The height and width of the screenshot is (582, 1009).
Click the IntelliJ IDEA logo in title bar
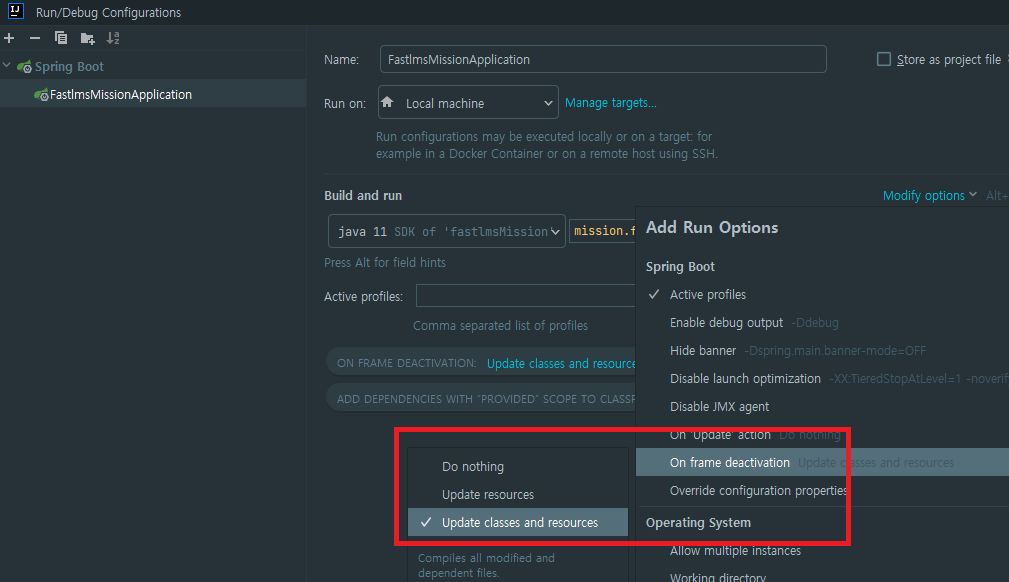pyautogui.click(x=15, y=11)
